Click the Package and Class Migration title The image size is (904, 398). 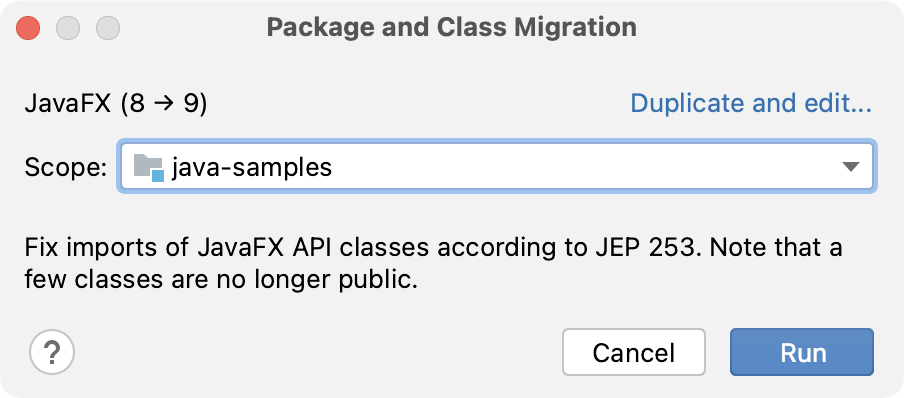pos(451,28)
